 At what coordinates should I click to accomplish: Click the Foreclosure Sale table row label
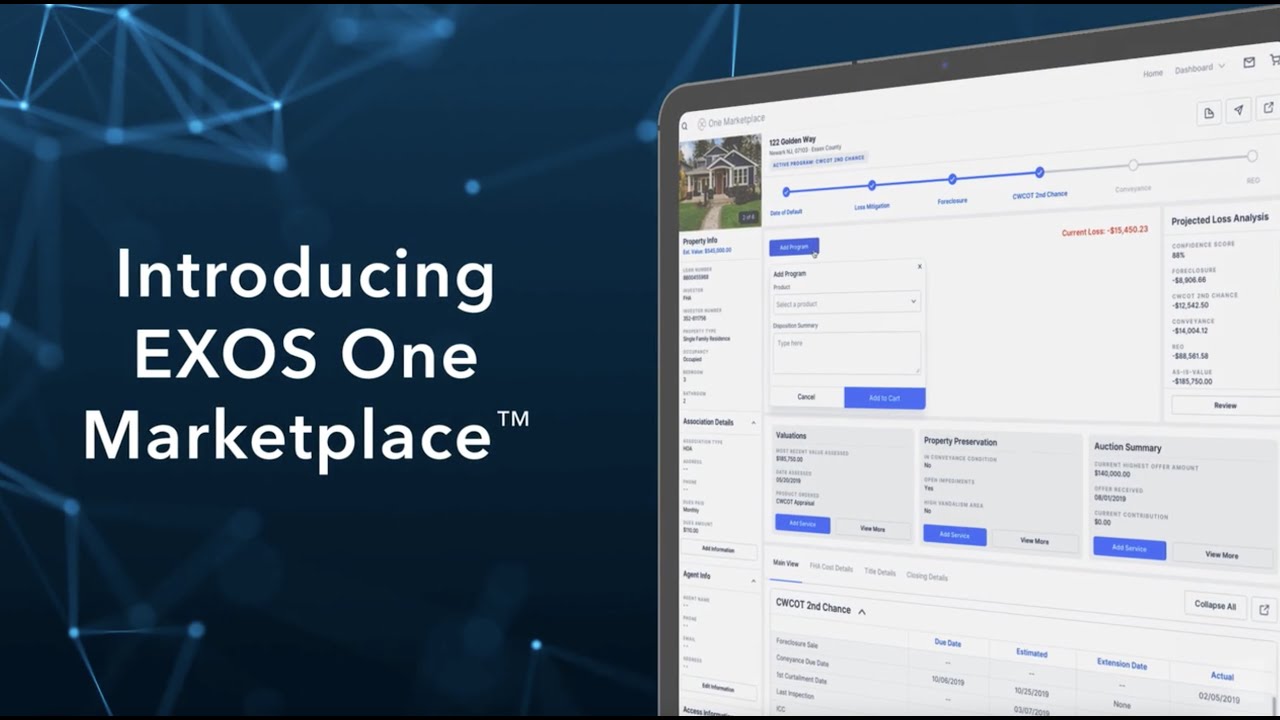797,644
